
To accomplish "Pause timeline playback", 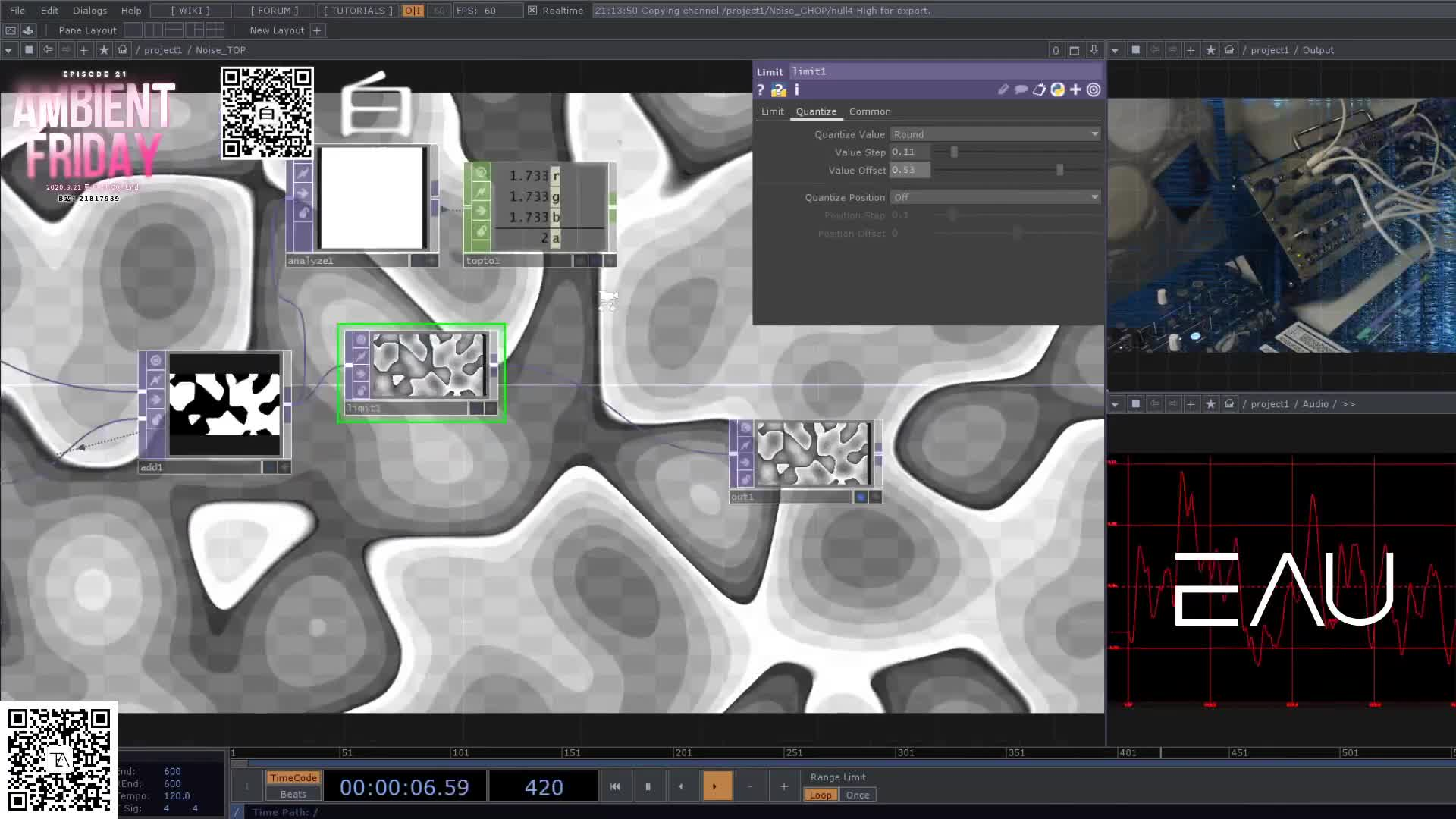I will 648,786.
